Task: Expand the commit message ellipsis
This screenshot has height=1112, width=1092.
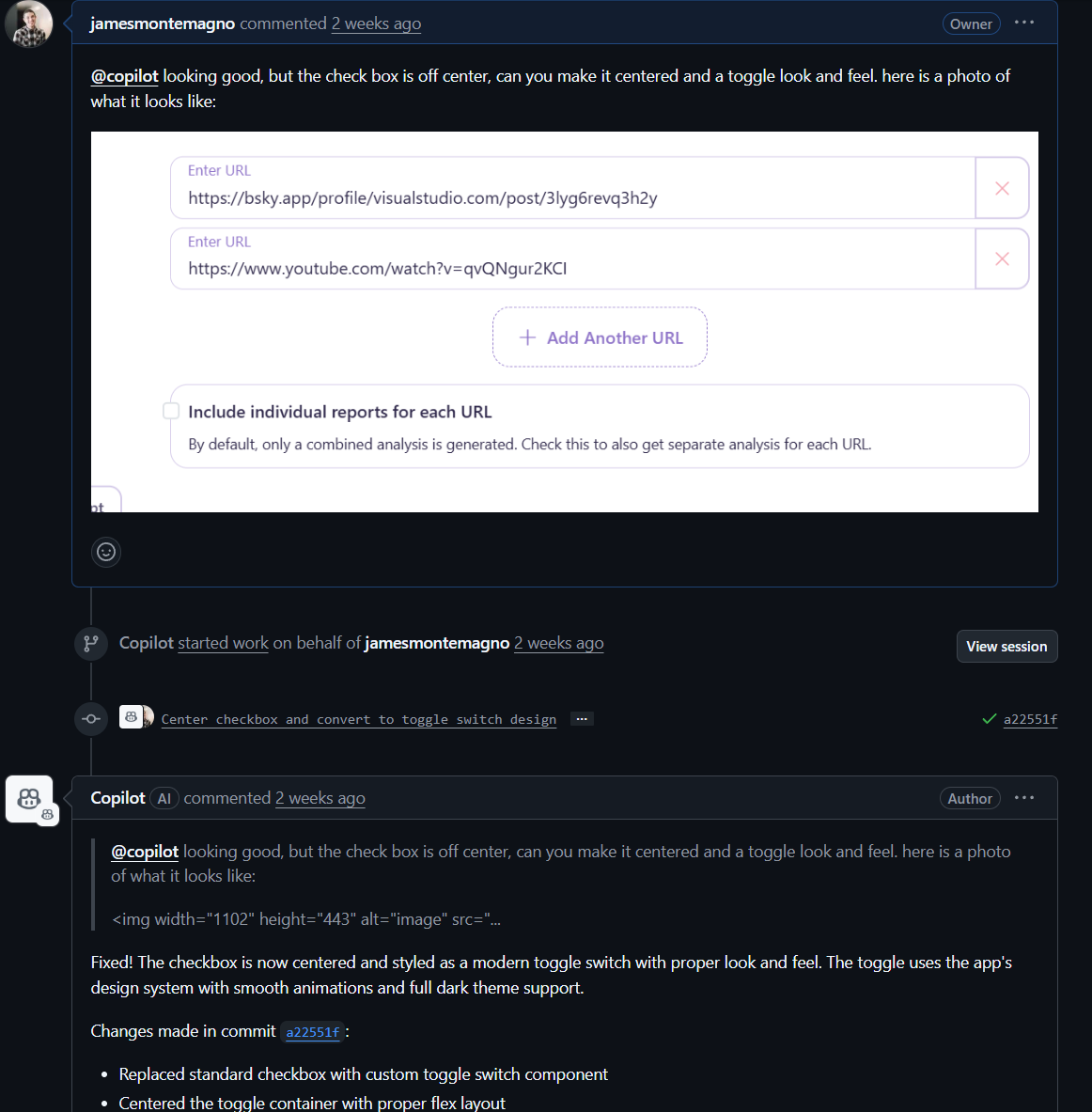Action: tap(582, 719)
